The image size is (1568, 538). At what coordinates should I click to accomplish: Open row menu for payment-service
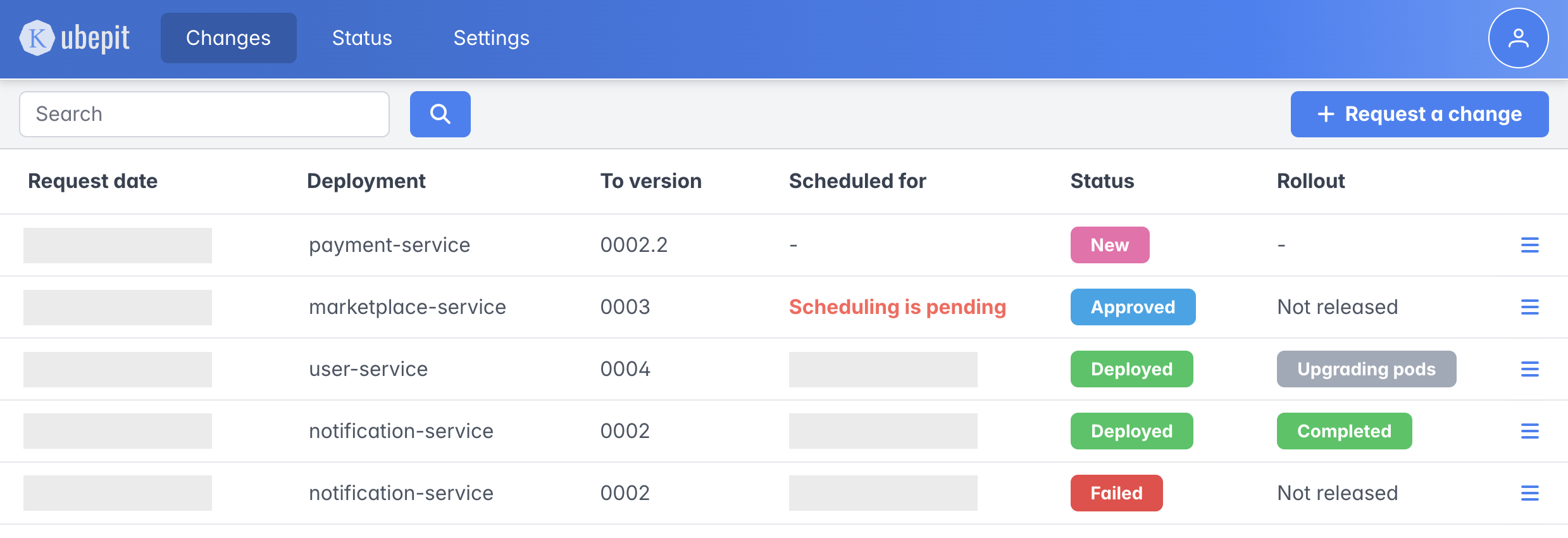point(1529,245)
